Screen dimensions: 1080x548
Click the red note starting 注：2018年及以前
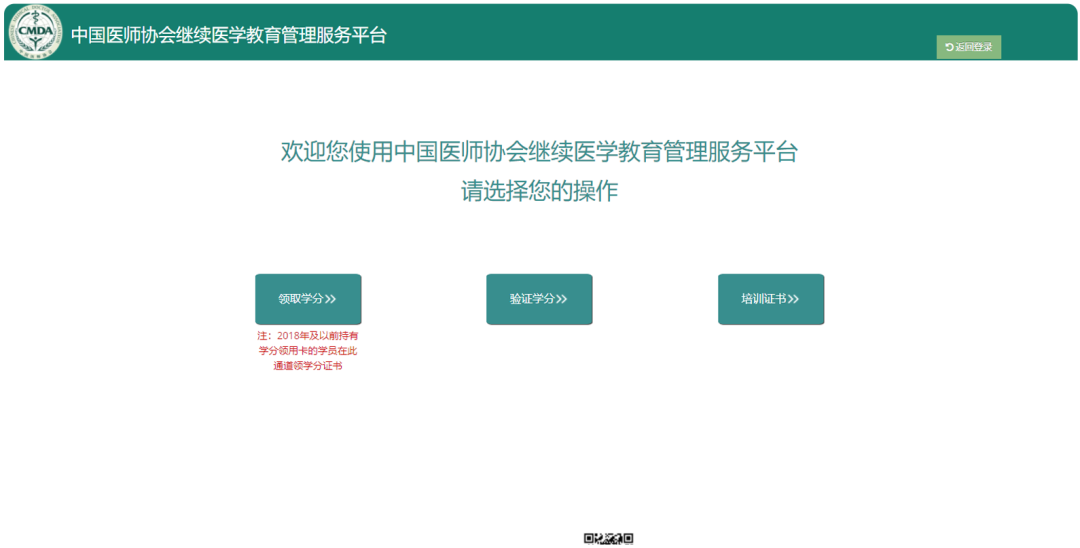point(308,351)
